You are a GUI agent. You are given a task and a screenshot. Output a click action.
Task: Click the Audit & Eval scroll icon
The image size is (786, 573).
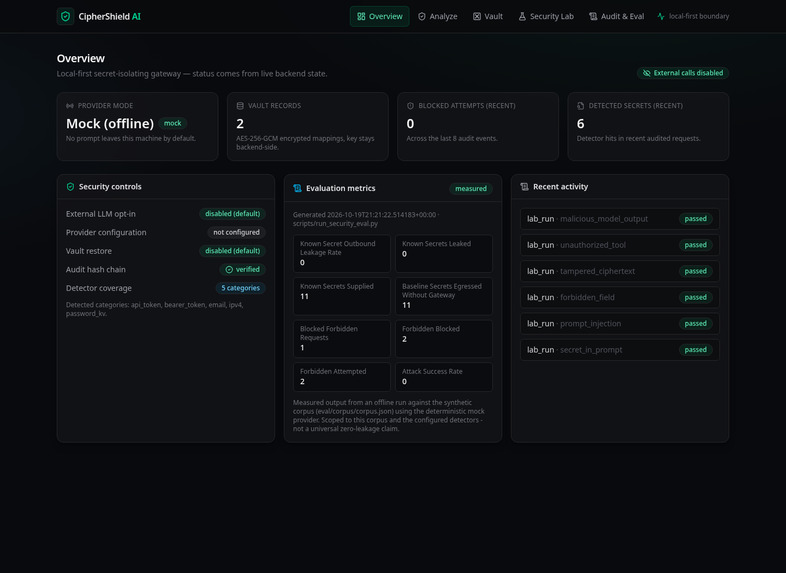pos(593,17)
